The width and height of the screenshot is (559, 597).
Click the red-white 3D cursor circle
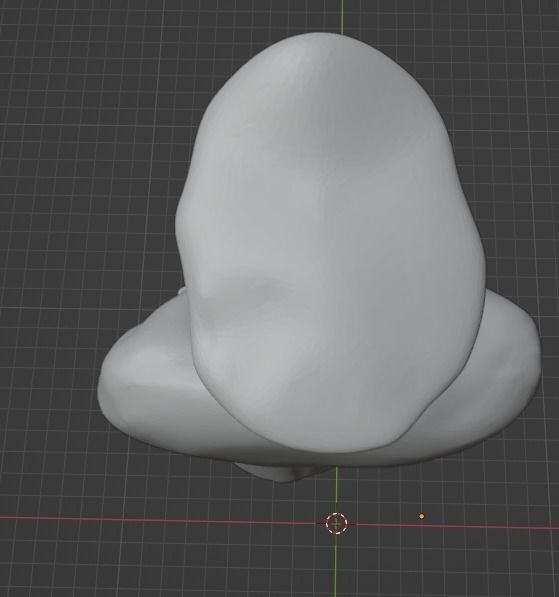tap(337, 524)
